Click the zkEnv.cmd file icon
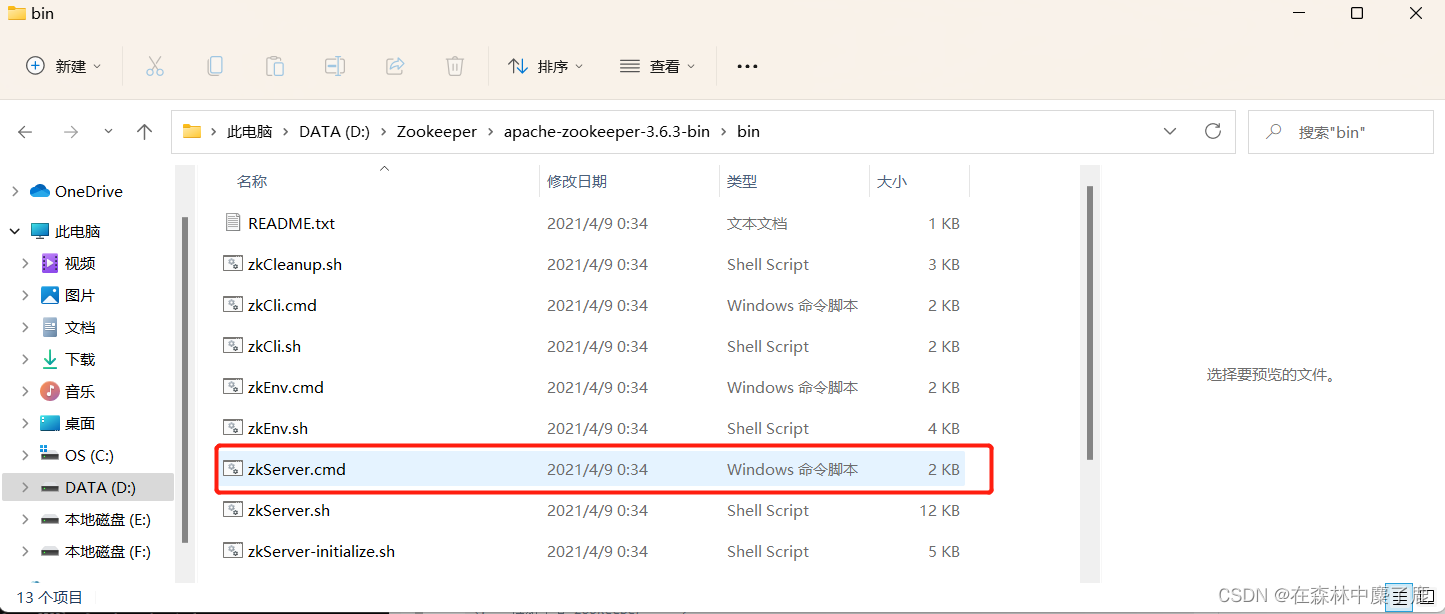 tap(233, 387)
